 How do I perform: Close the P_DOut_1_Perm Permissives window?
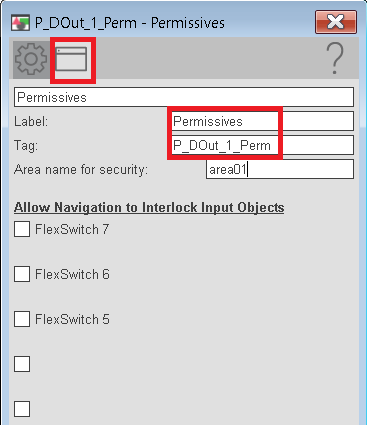(336, 22)
